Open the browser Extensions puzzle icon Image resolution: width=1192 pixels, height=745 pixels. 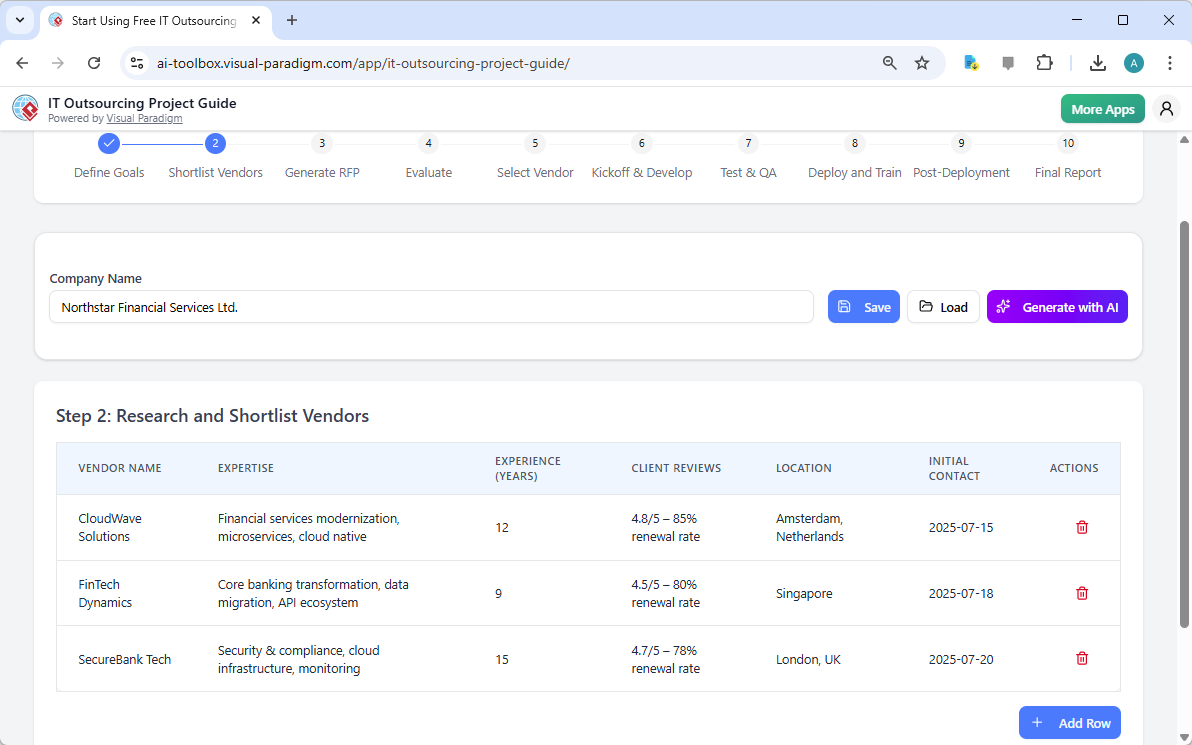coord(1044,62)
